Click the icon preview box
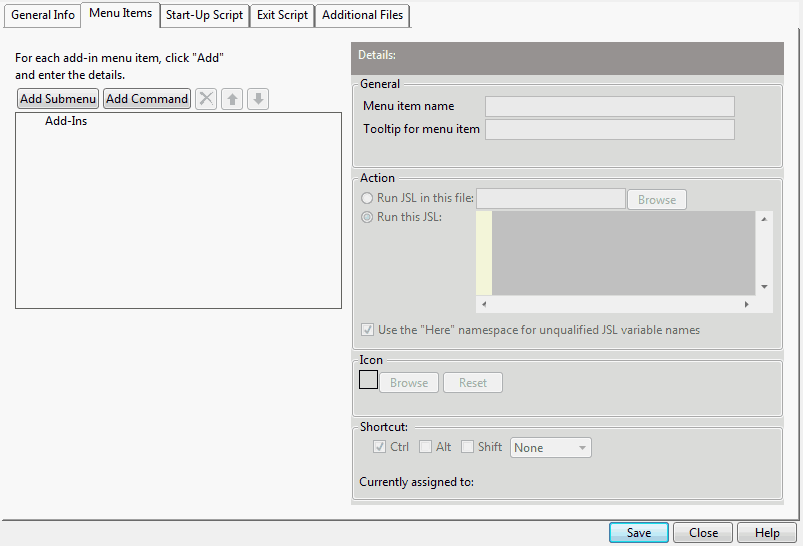Viewport: 803px width, 546px height. pyautogui.click(x=368, y=381)
